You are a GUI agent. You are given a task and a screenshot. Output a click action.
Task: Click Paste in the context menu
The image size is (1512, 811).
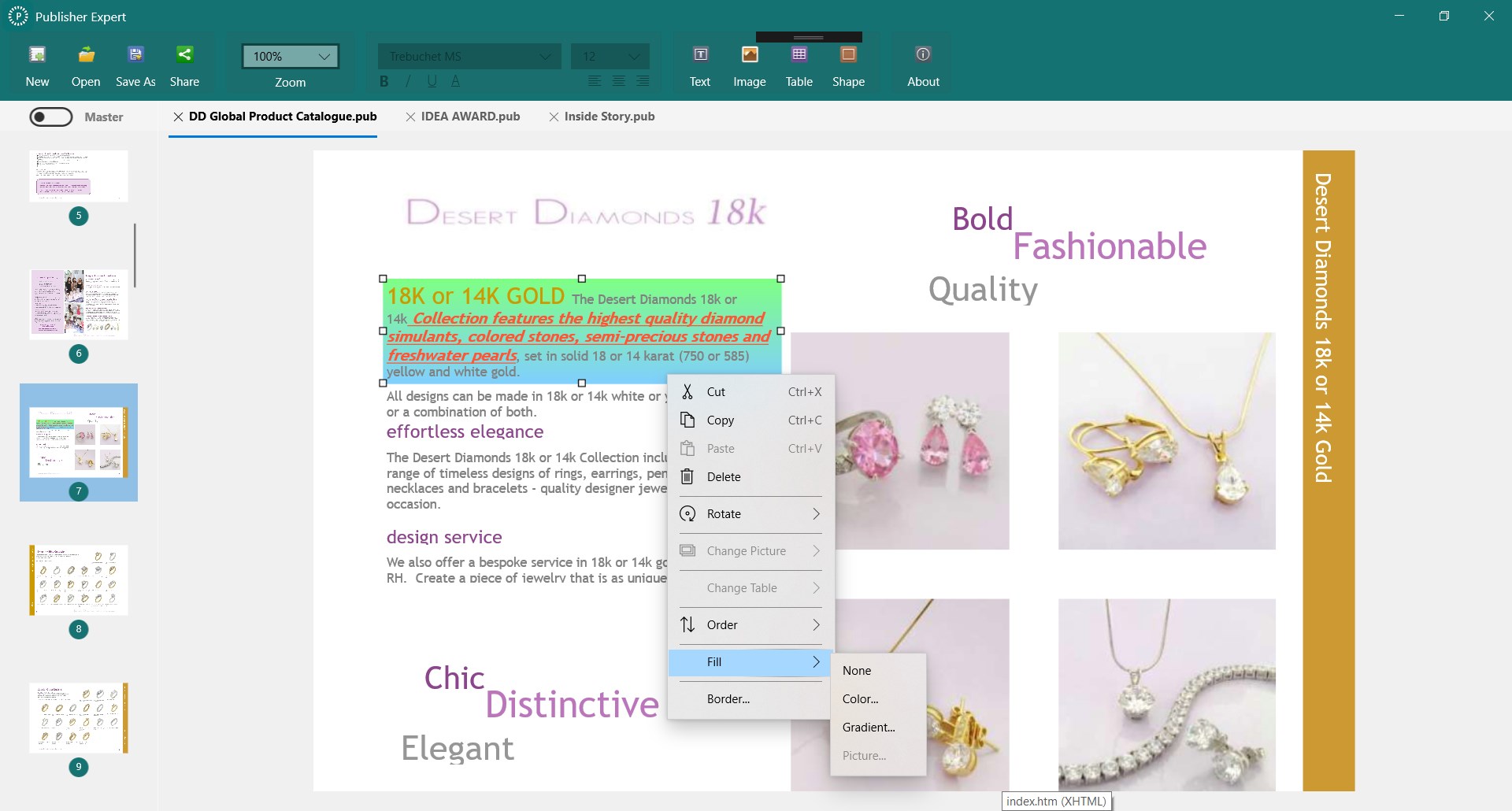(750, 449)
